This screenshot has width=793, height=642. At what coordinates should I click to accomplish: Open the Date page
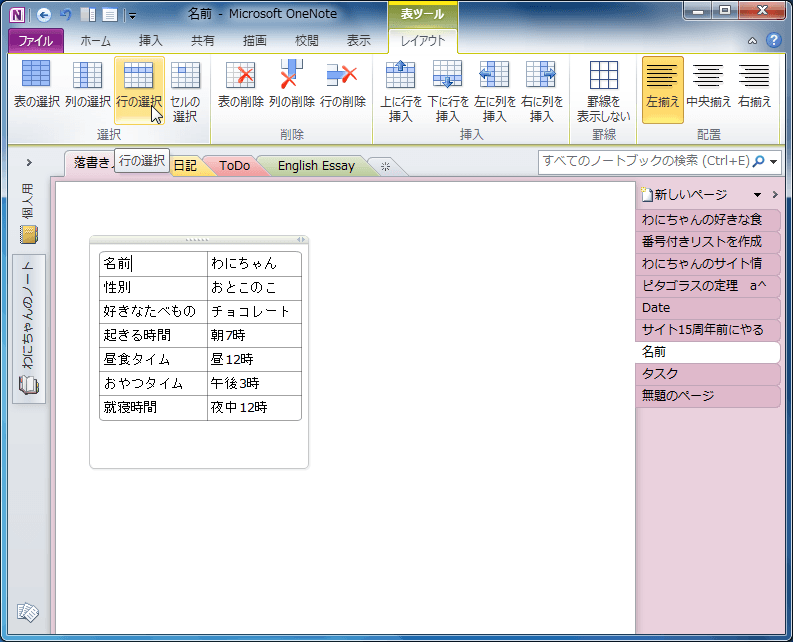(708, 308)
